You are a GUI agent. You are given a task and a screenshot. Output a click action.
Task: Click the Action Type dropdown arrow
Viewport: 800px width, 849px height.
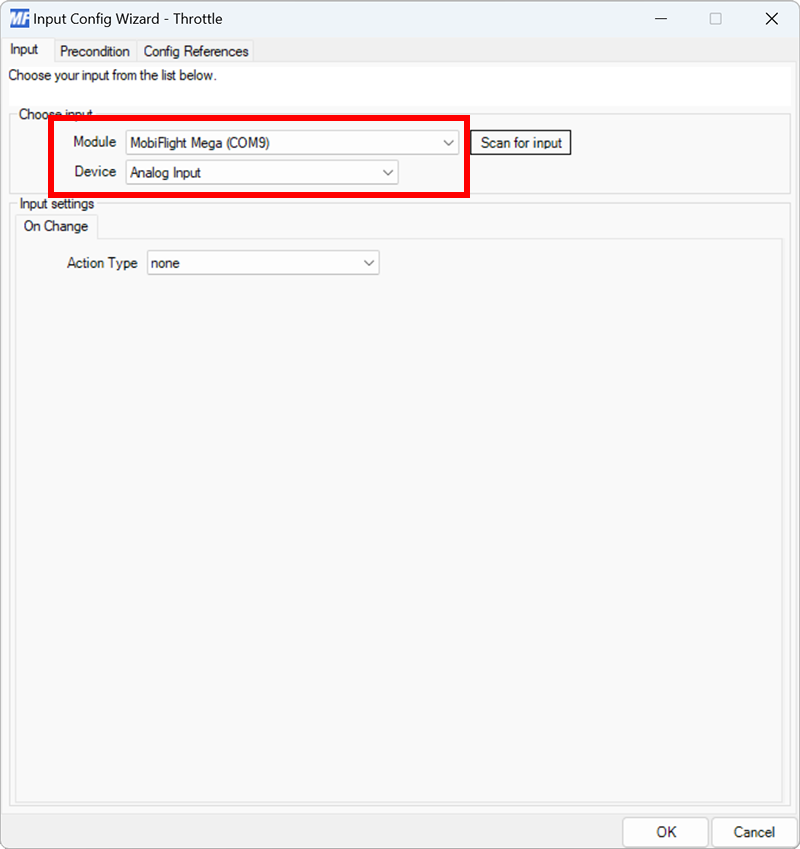pos(369,262)
